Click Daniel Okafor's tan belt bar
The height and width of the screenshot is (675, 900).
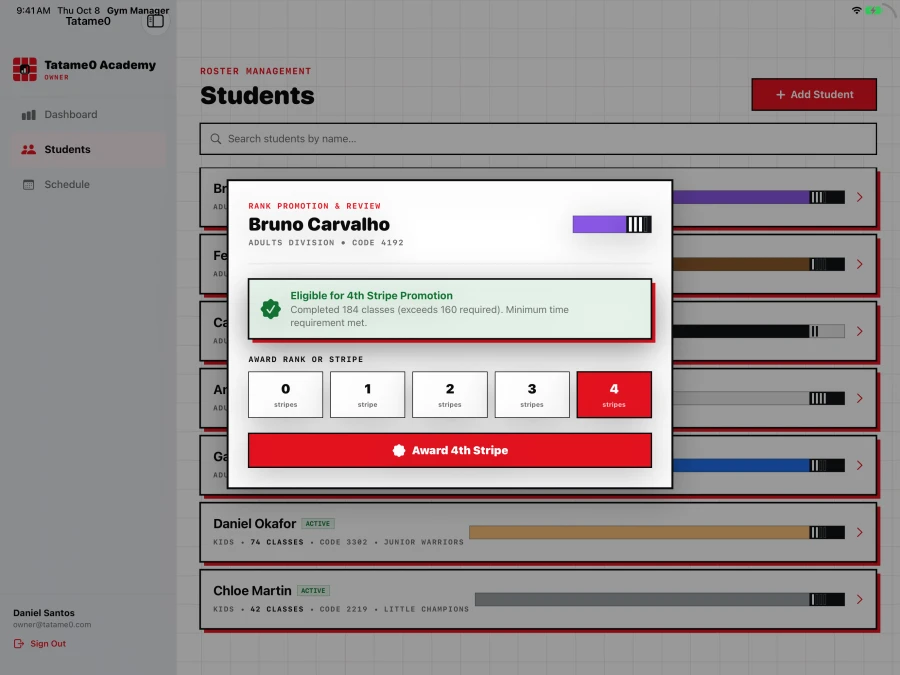(x=657, y=533)
